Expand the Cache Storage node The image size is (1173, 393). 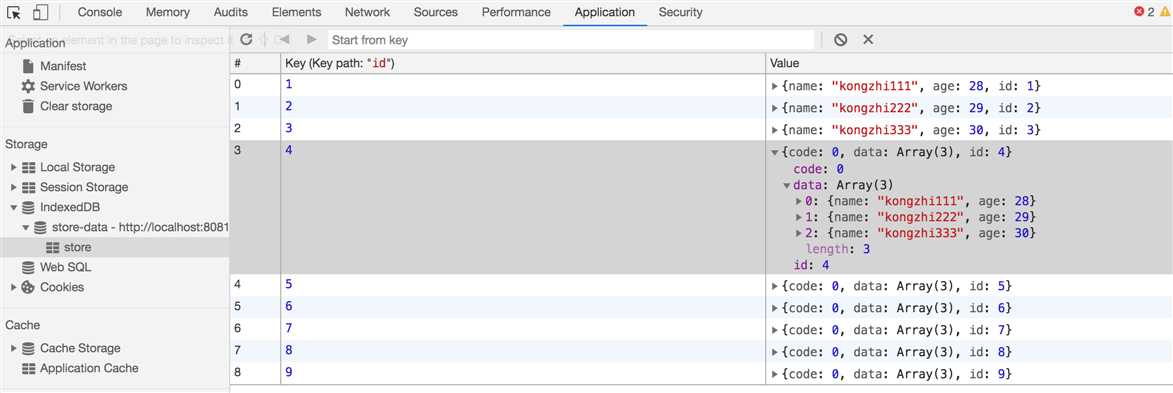click(13, 348)
